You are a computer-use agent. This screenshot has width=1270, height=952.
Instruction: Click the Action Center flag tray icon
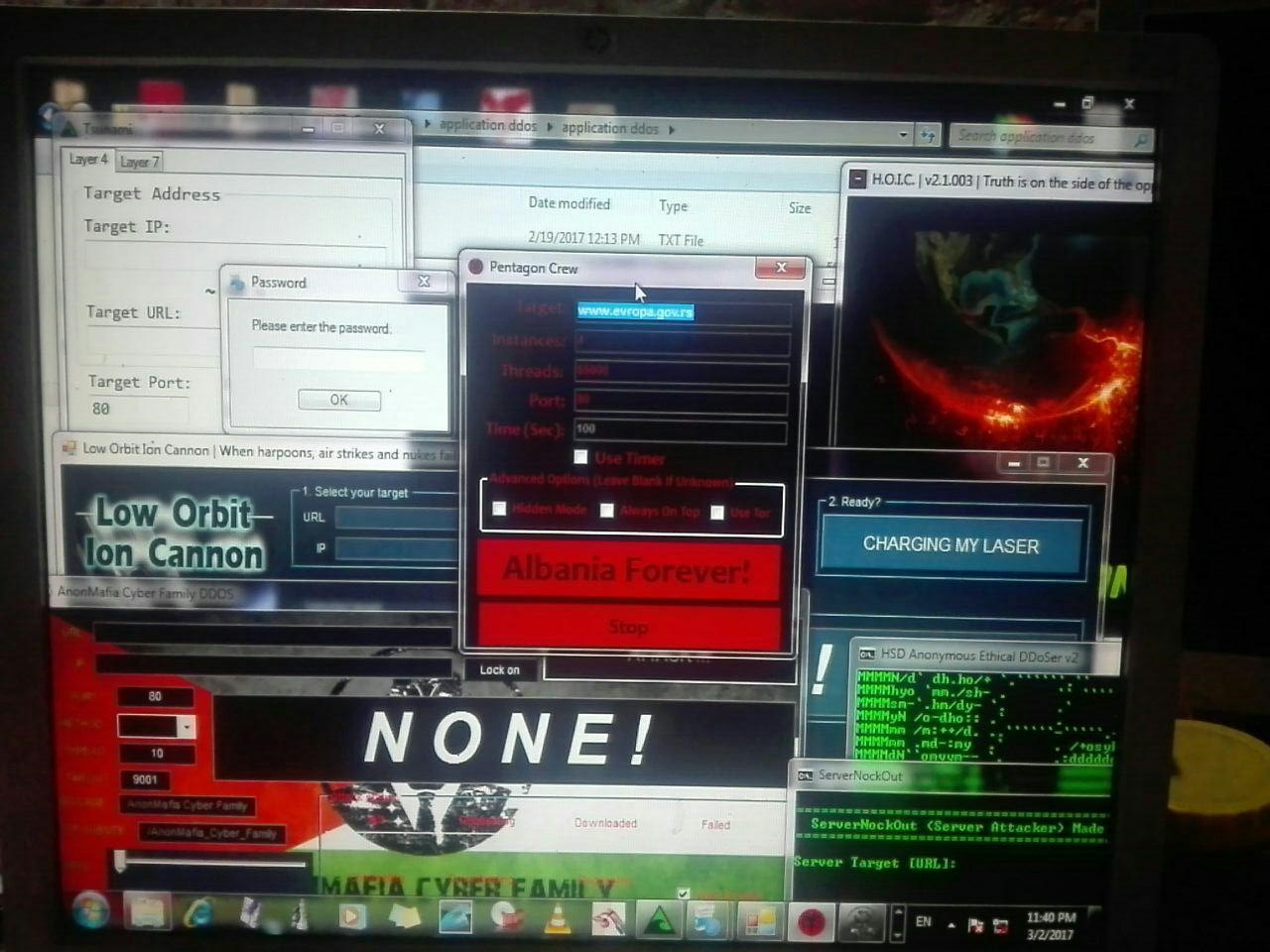pos(975,925)
